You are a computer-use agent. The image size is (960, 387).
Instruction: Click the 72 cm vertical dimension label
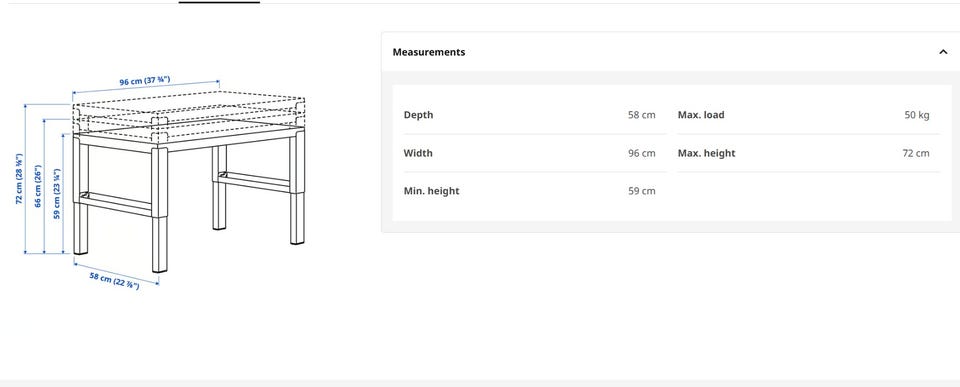pyautogui.click(x=20, y=179)
